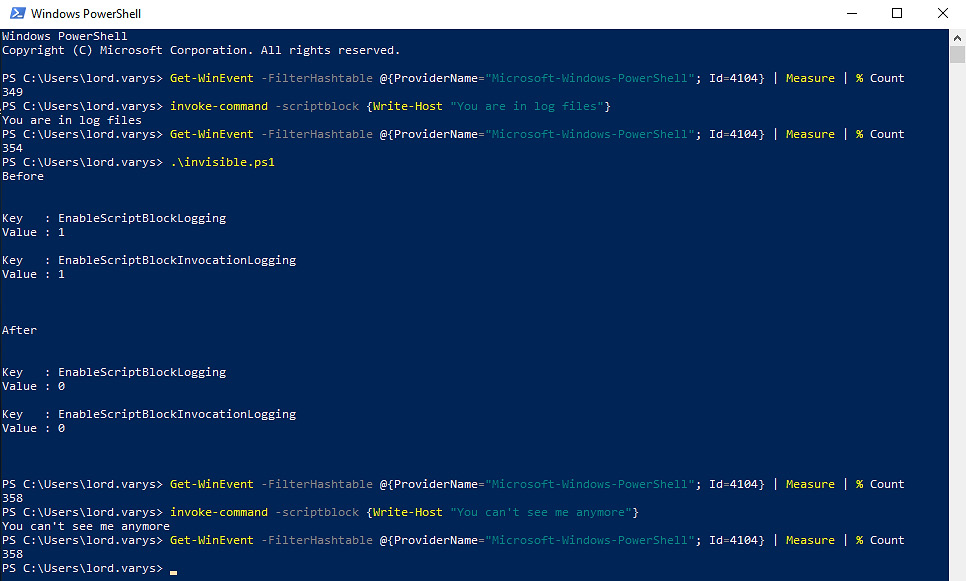This screenshot has height=581, width=966.
Task: Select the text 'You are in log files'
Action: (x=68, y=119)
